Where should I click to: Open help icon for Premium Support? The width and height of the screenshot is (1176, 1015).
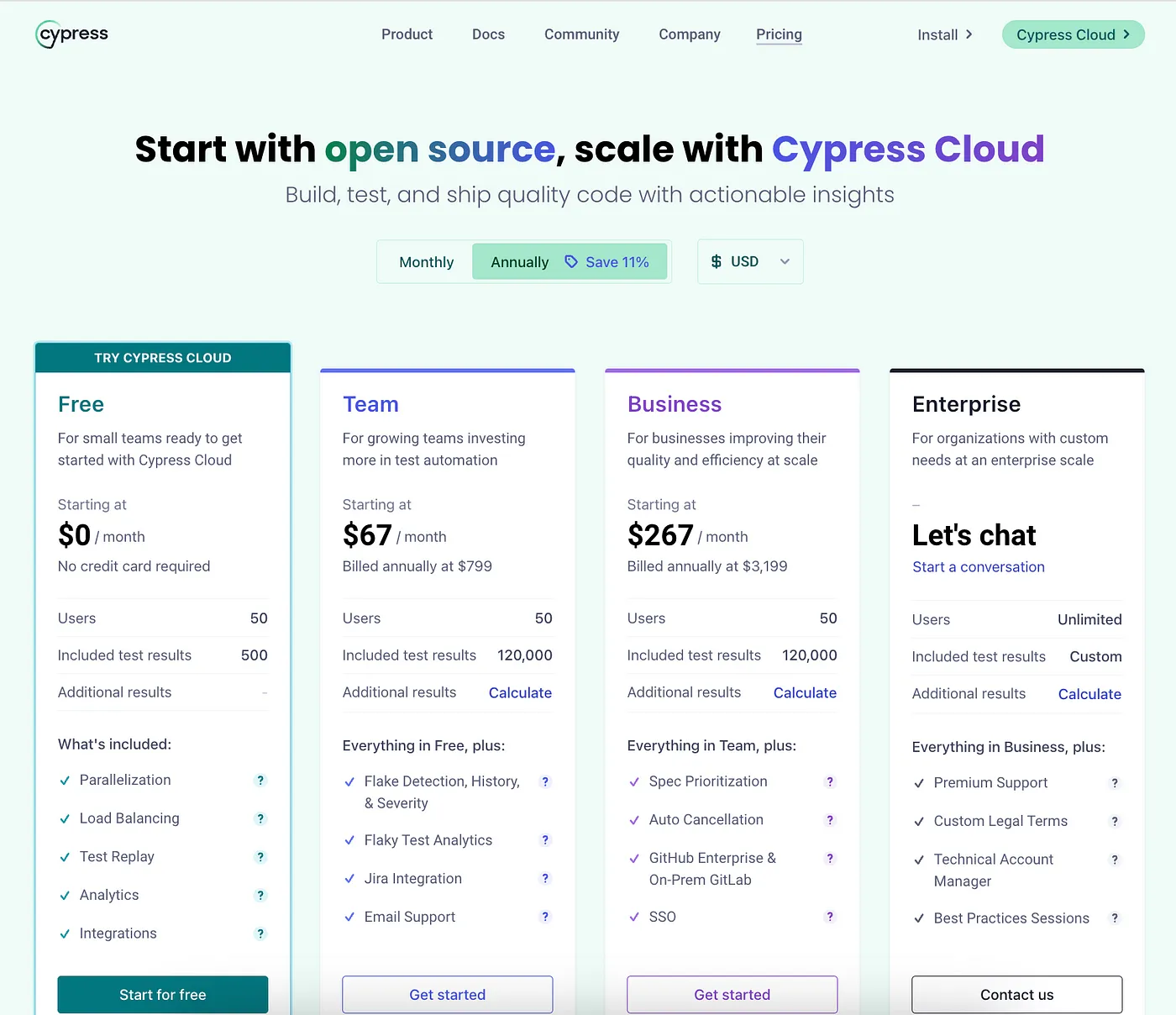[1115, 783]
